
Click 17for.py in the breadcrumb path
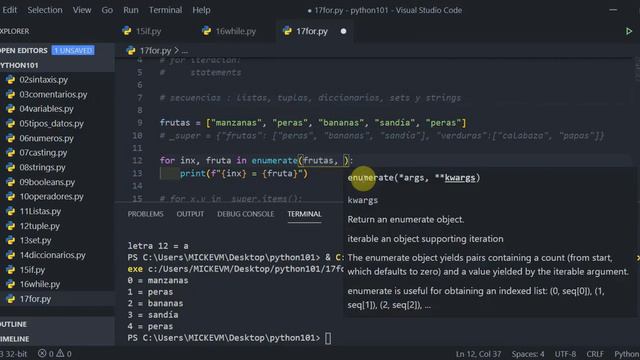pyautogui.click(x=156, y=51)
